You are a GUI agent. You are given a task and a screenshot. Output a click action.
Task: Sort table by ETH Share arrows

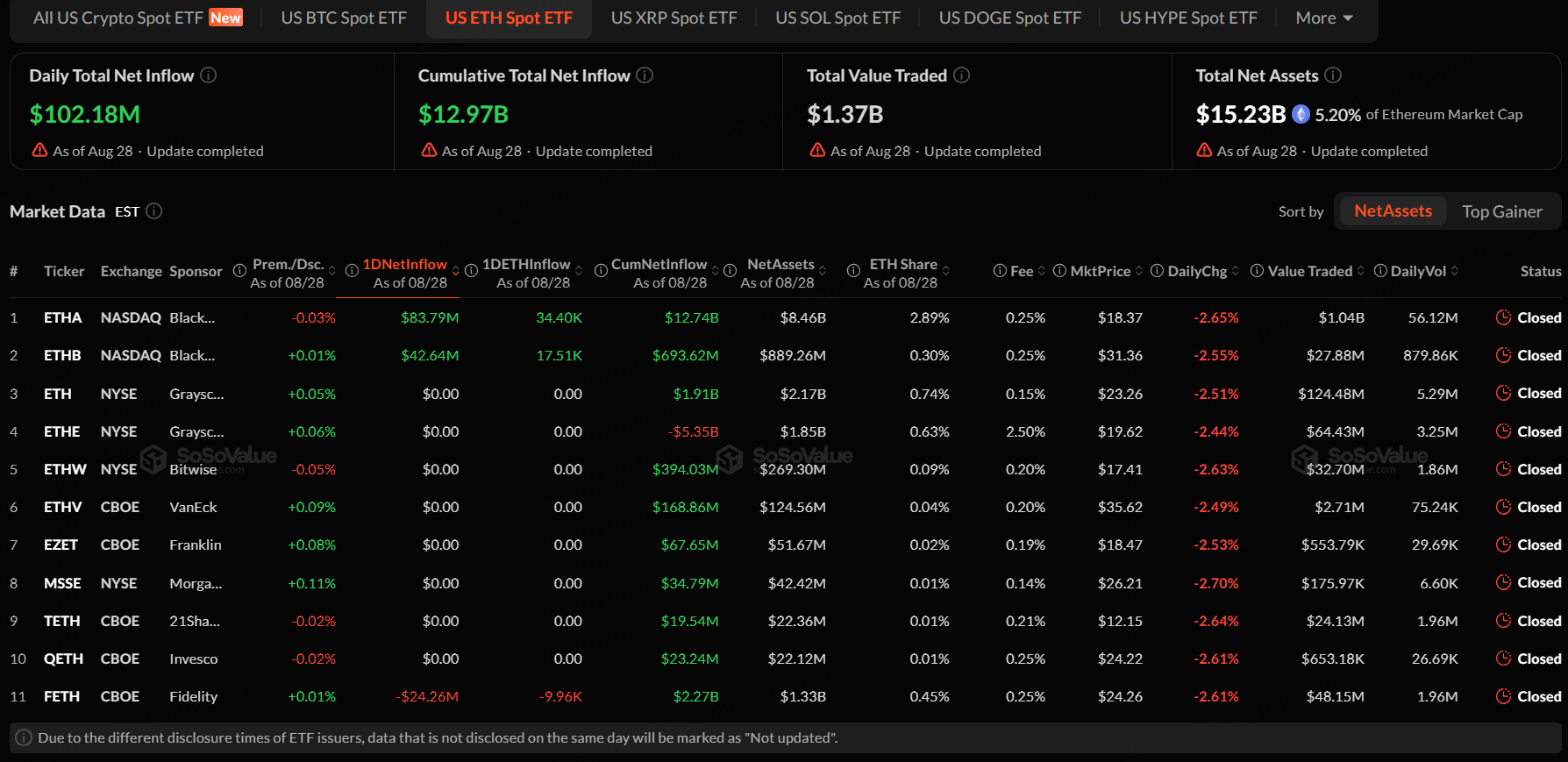click(945, 271)
